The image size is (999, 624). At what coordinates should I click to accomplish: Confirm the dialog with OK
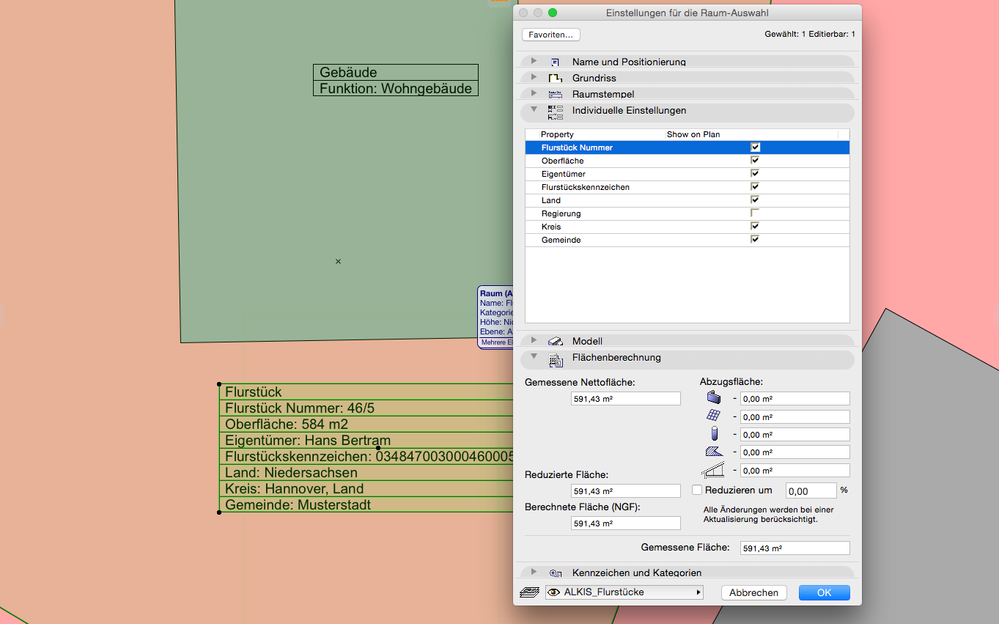pyautogui.click(x=824, y=593)
